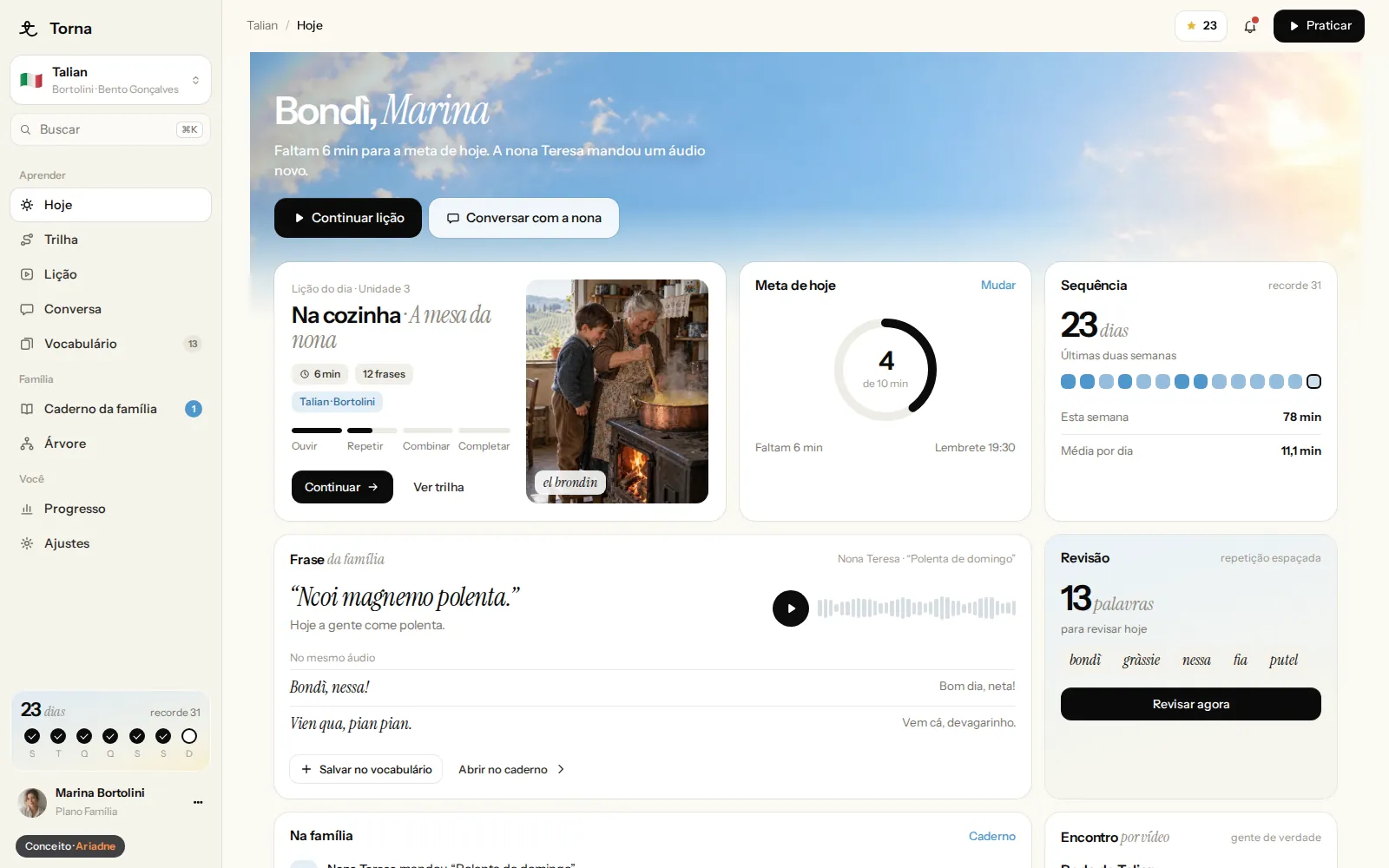
Task: Open Conversa in the sidebar
Action: coord(110,309)
